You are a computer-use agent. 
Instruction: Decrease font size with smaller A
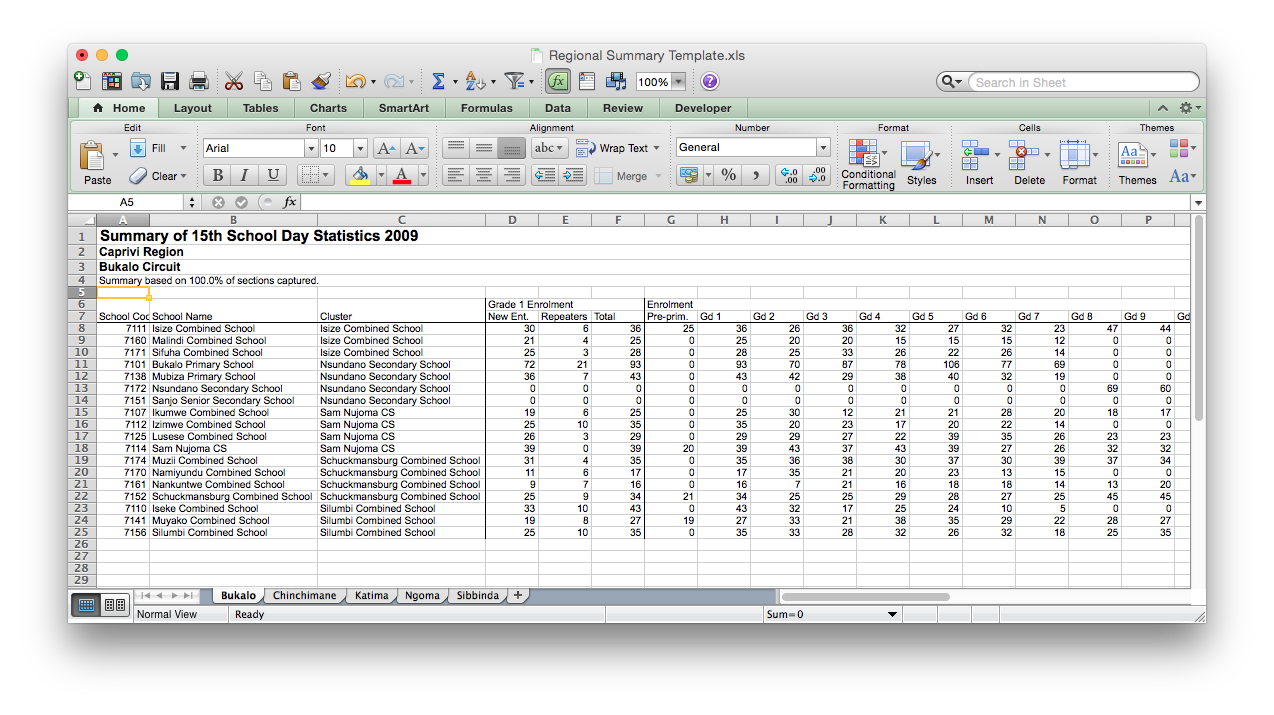pyautogui.click(x=415, y=148)
